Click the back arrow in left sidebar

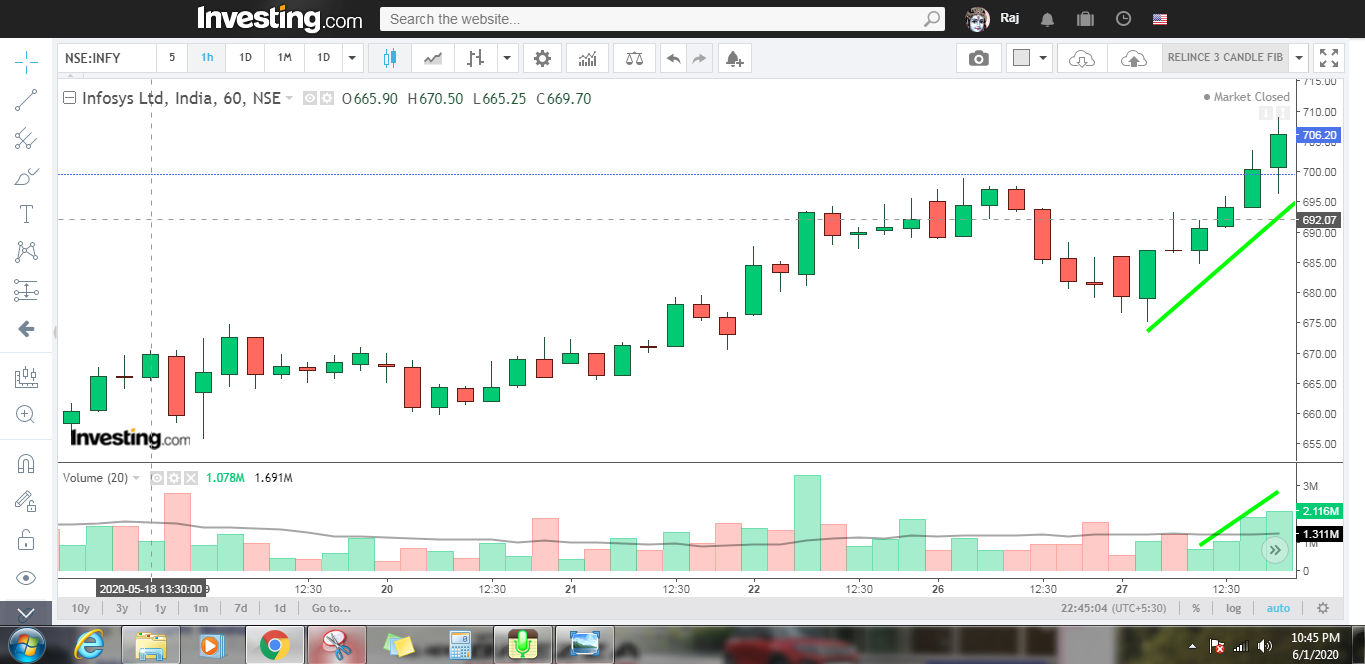[26, 329]
